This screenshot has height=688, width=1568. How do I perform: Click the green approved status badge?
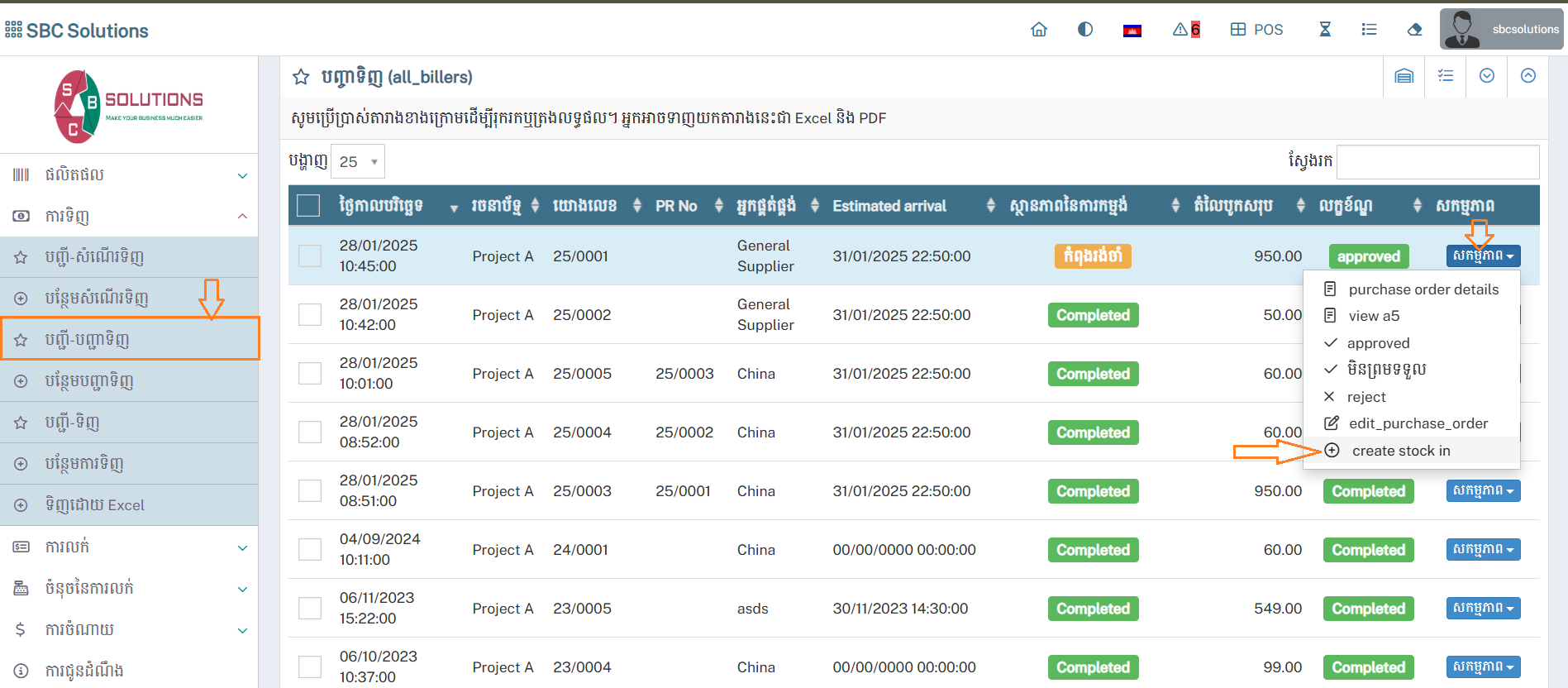pos(1368,256)
